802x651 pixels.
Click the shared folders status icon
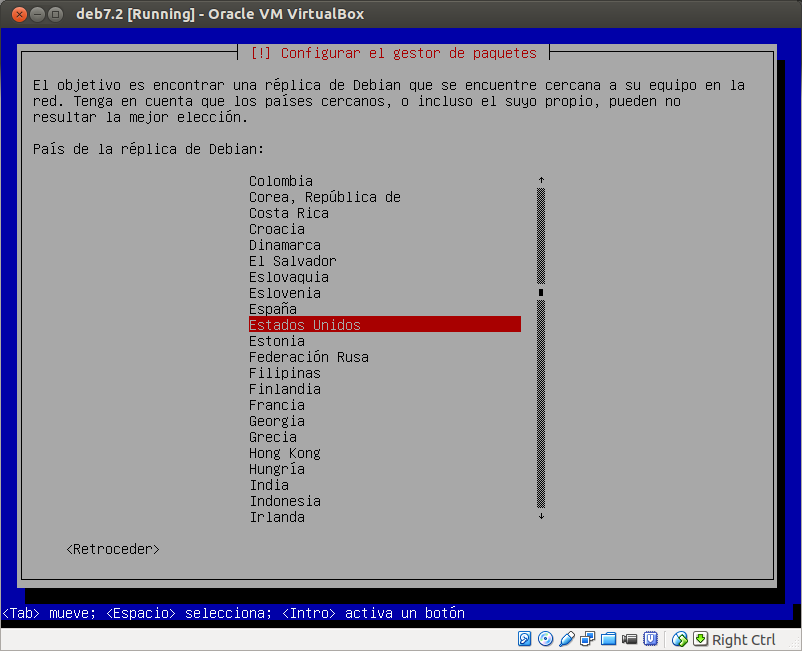pos(608,639)
